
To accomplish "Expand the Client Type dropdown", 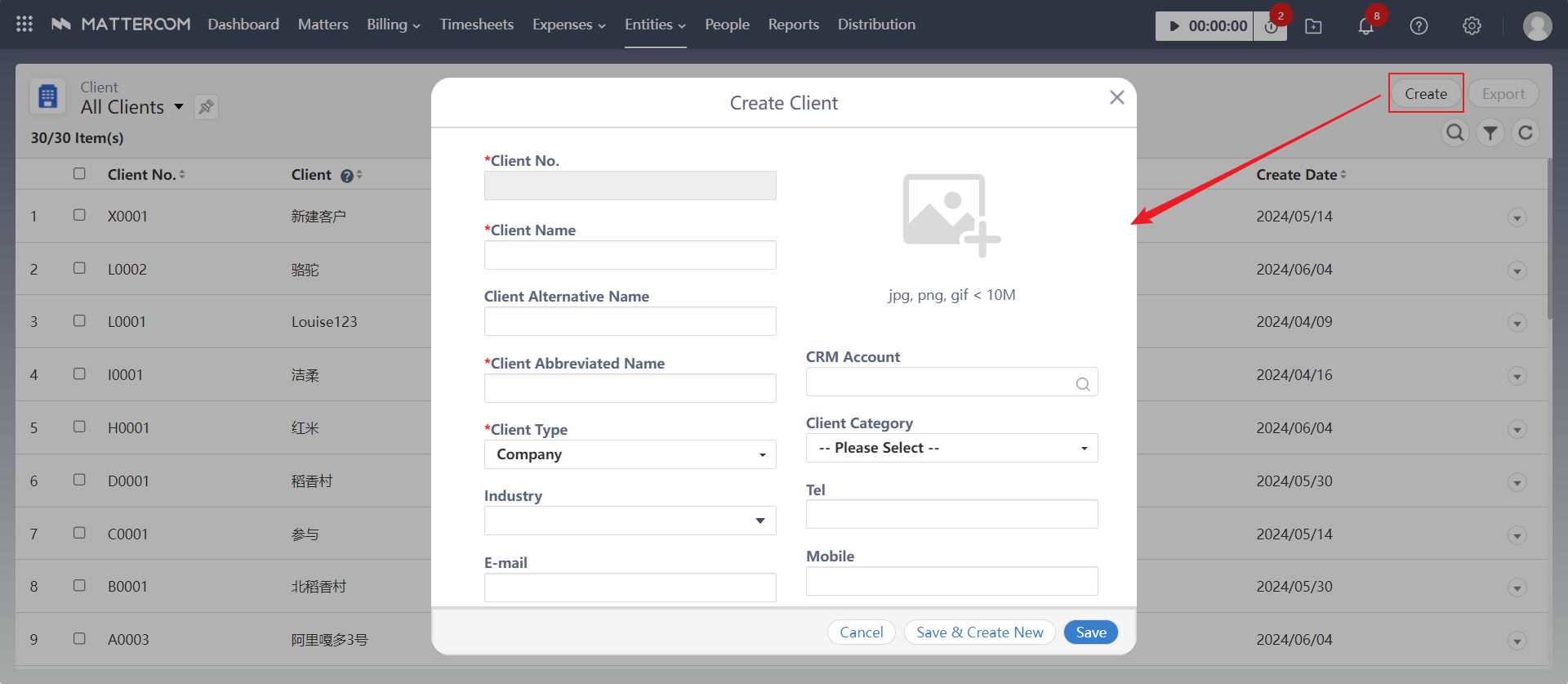I will tap(630, 454).
